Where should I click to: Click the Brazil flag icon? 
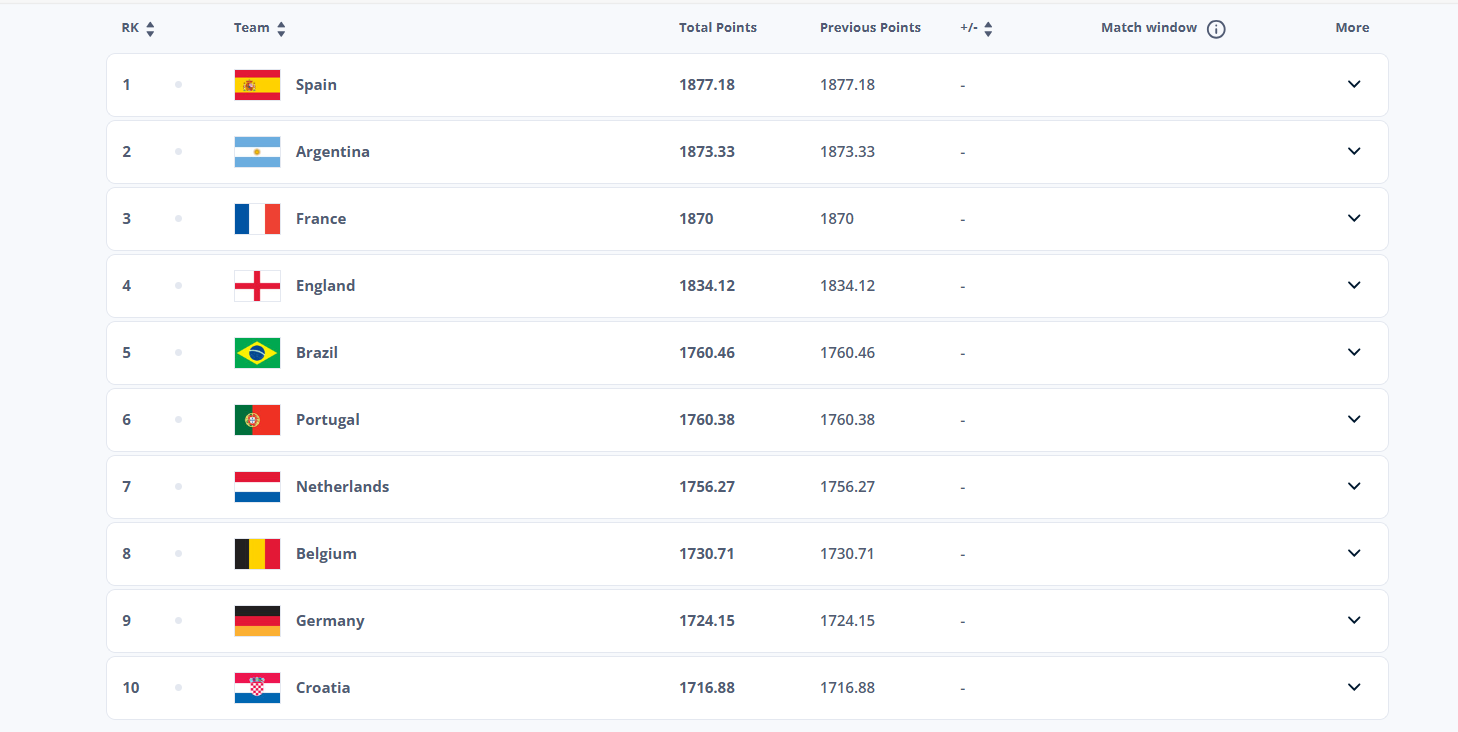257,353
